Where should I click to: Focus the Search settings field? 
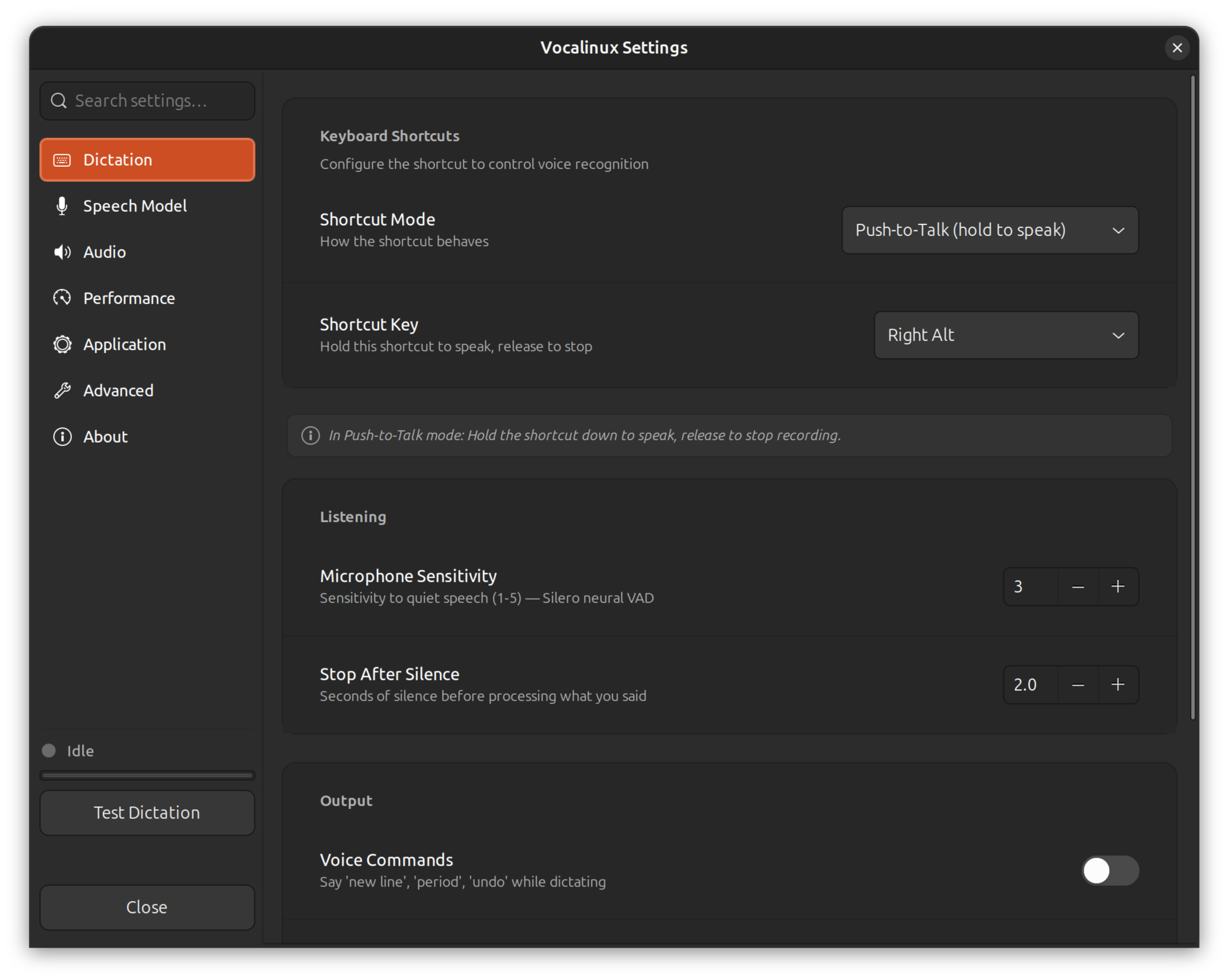pos(147,101)
